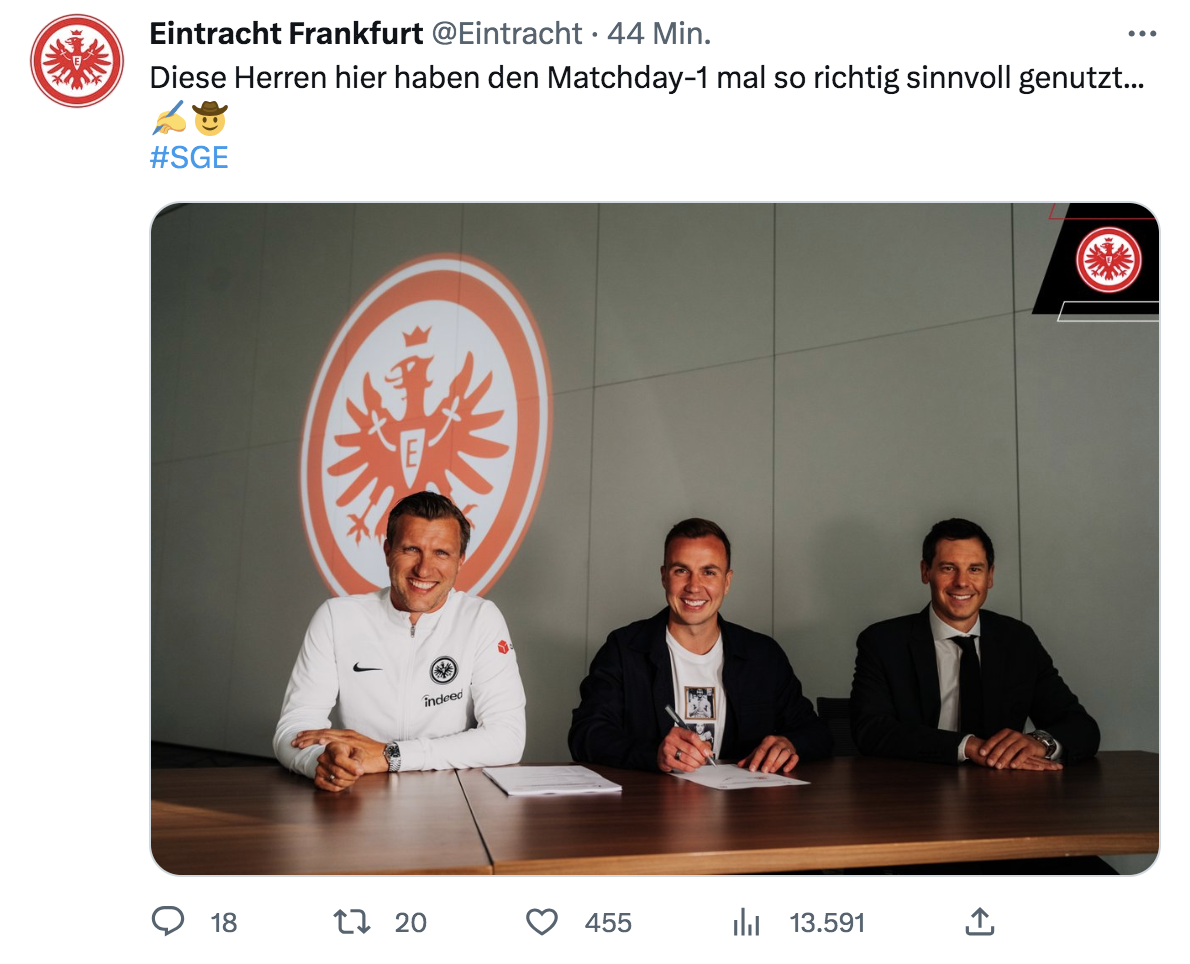Click the 18 replies count
The height and width of the screenshot is (964, 1190).
coord(224,922)
